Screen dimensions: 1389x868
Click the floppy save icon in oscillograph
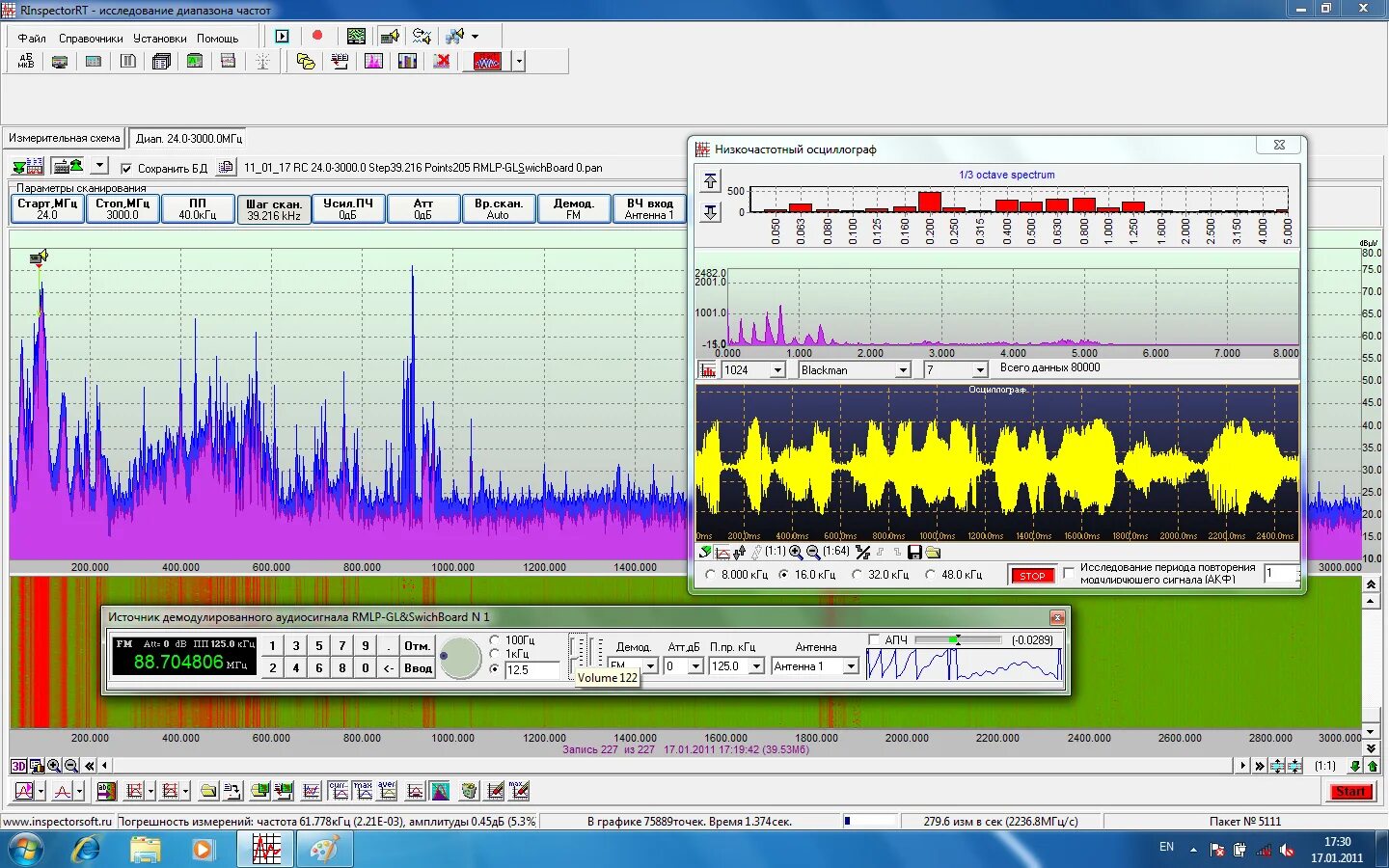[914, 552]
